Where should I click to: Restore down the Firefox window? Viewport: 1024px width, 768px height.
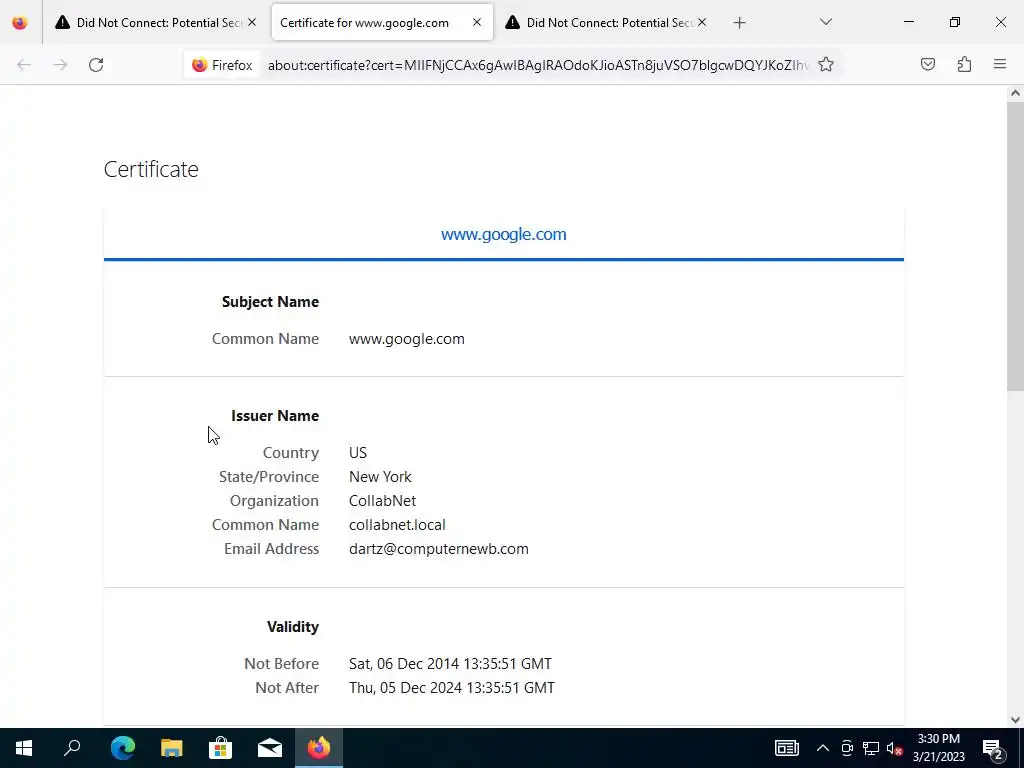[954, 22]
